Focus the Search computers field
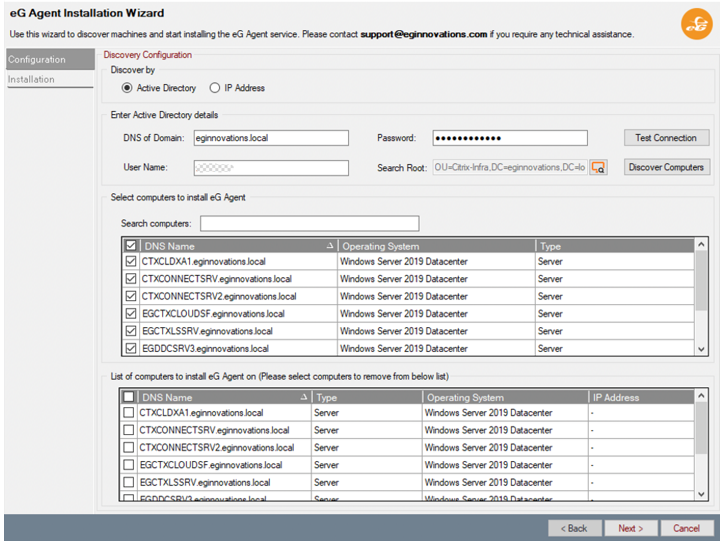Image resolution: width=721 pixels, height=541 pixels. [309, 223]
